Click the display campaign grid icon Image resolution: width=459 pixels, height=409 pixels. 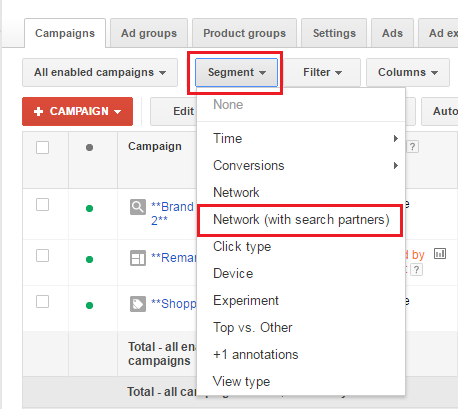(x=138, y=258)
